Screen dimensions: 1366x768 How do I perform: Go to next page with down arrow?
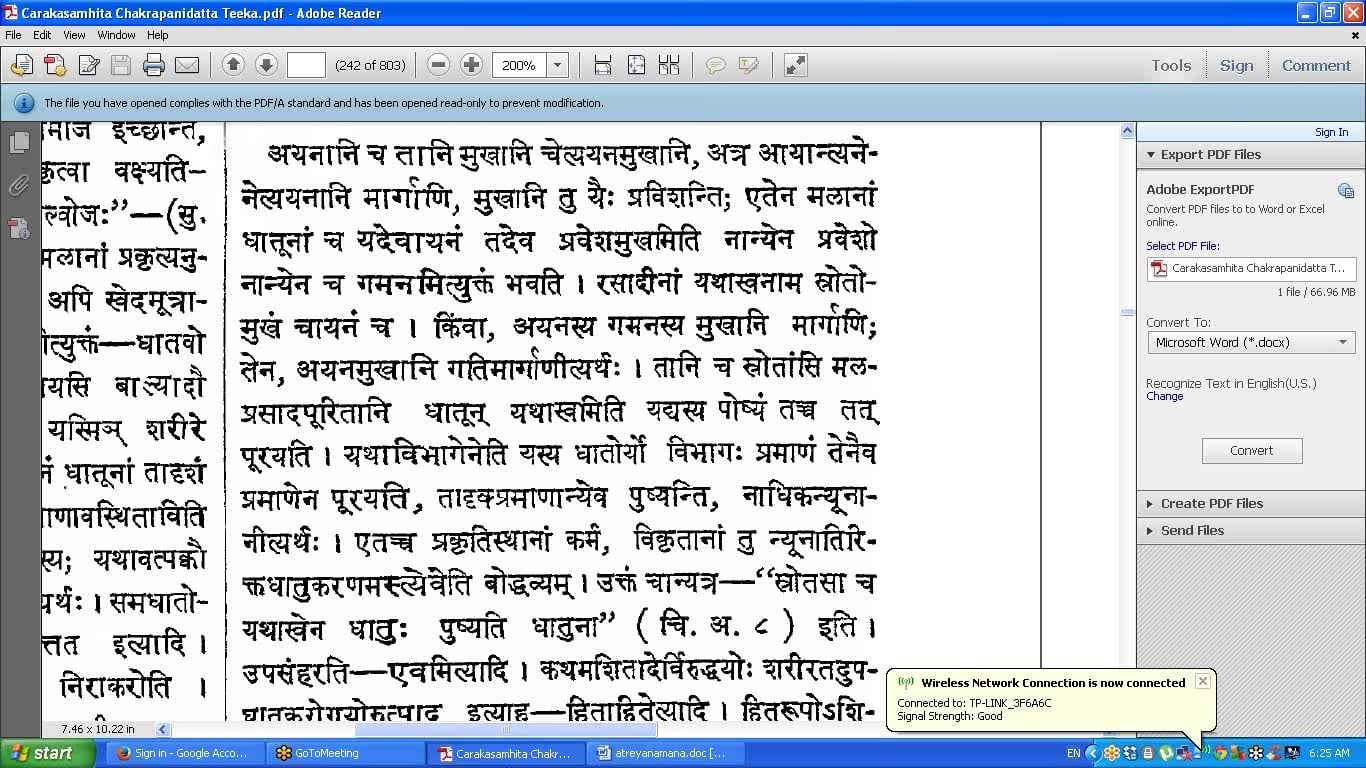point(266,65)
